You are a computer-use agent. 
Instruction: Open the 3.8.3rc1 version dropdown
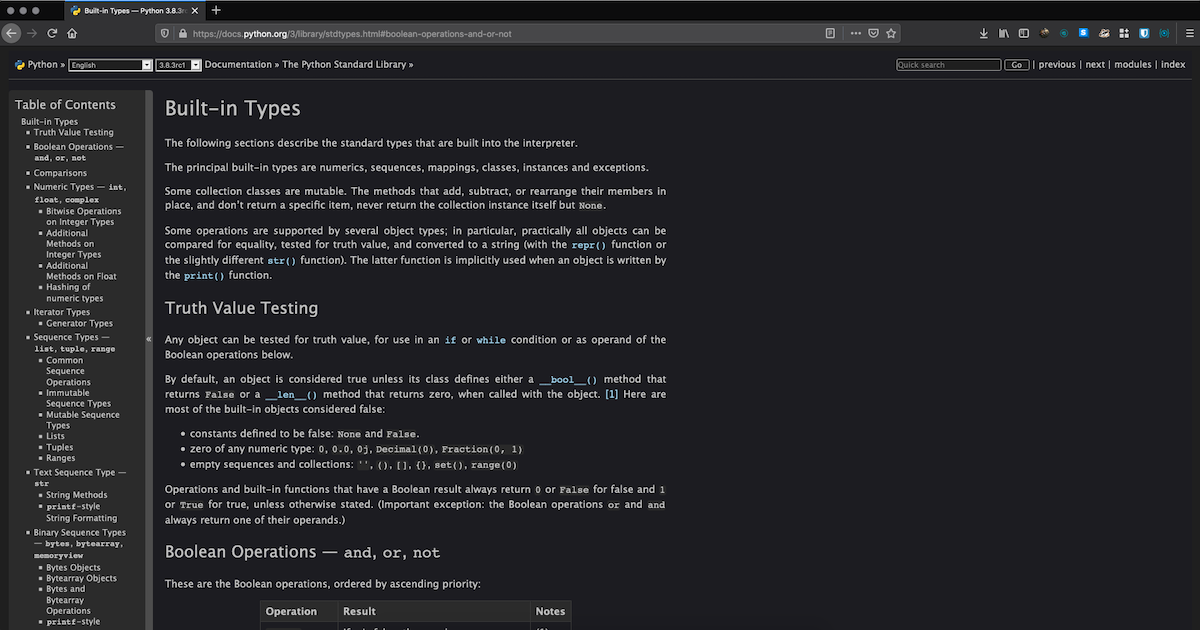click(x=178, y=65)
